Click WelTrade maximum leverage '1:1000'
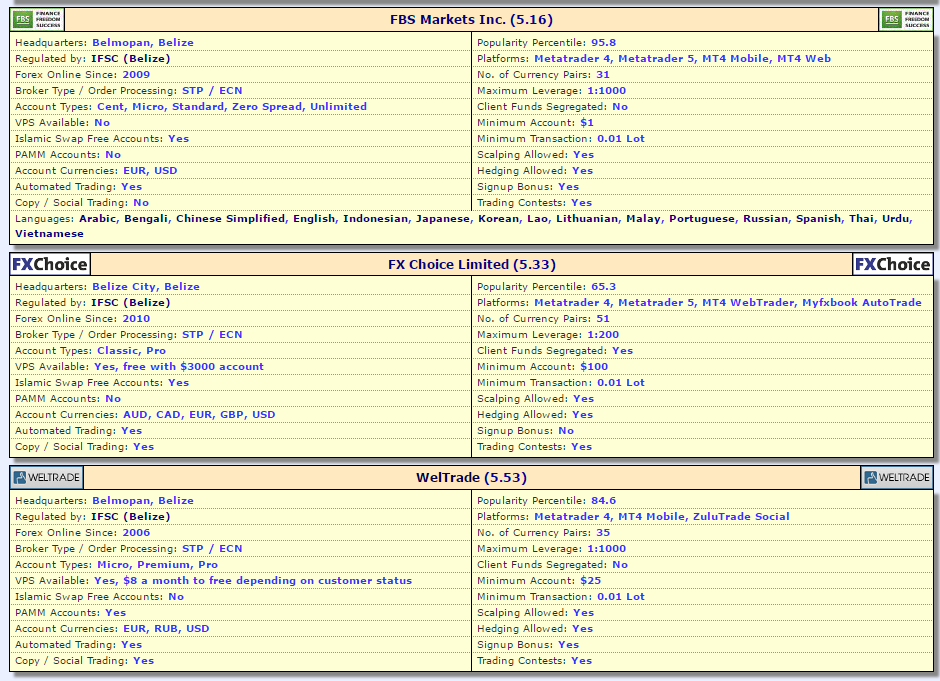940x681 pixels. click(x=607, y=549)
